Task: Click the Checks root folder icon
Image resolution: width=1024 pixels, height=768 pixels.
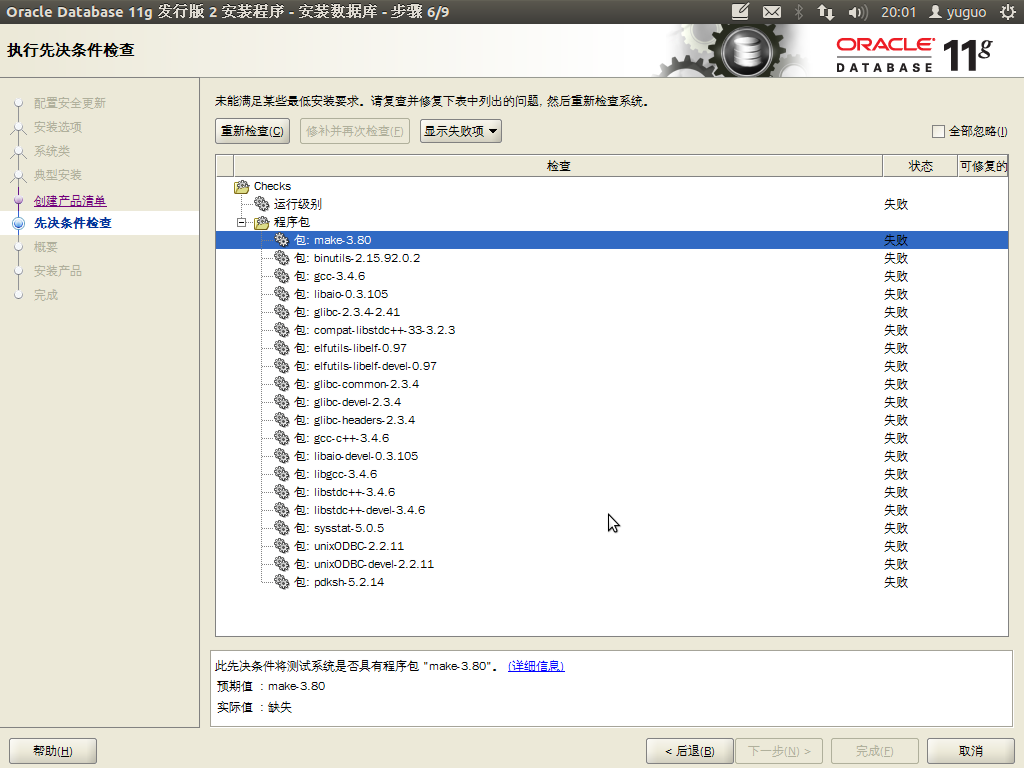Action: [242, 186]
